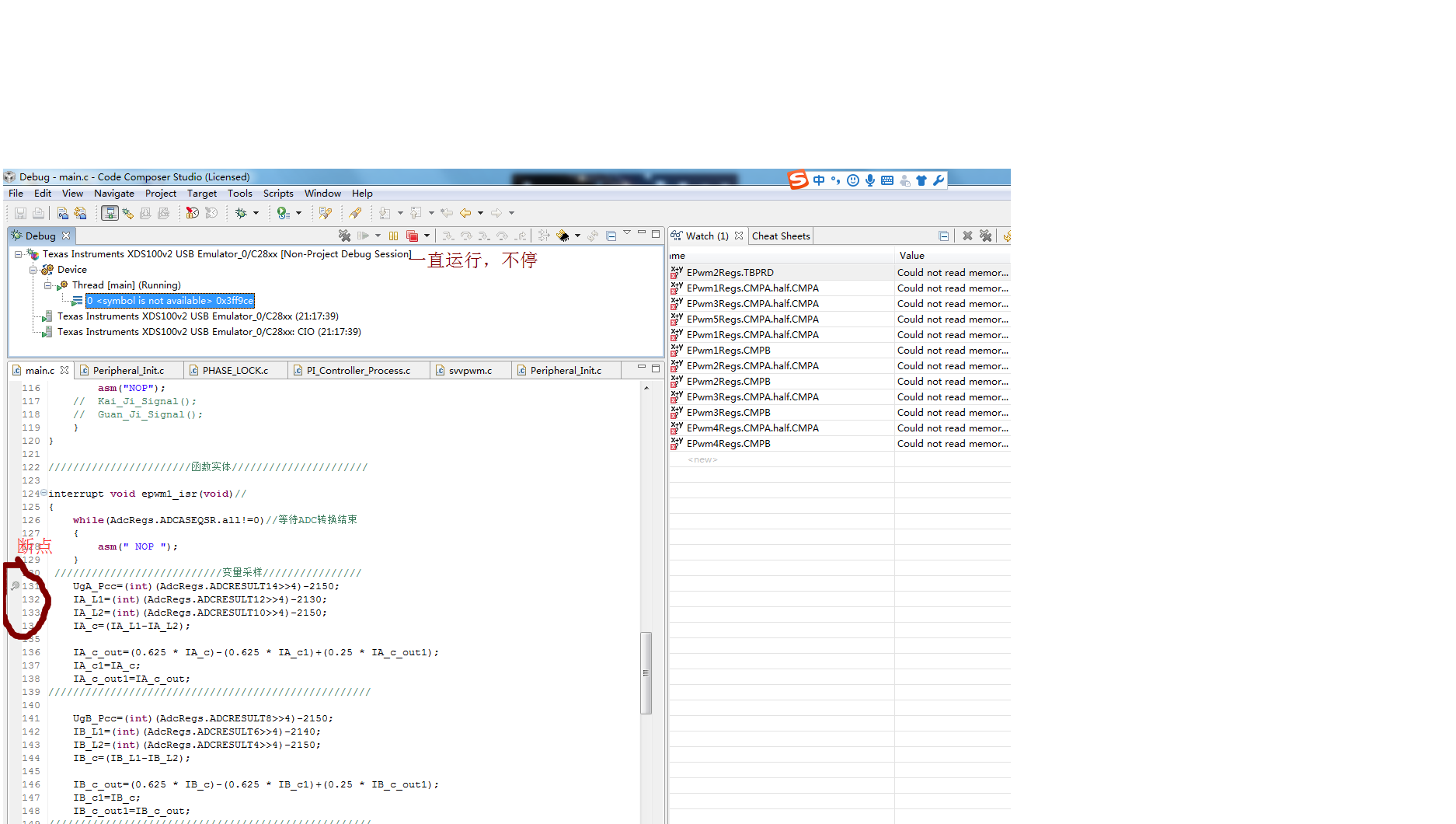The width and height of the screenshot is (1456, 824).
Task: Click the last edit location arrow
Action: (447, 213)
